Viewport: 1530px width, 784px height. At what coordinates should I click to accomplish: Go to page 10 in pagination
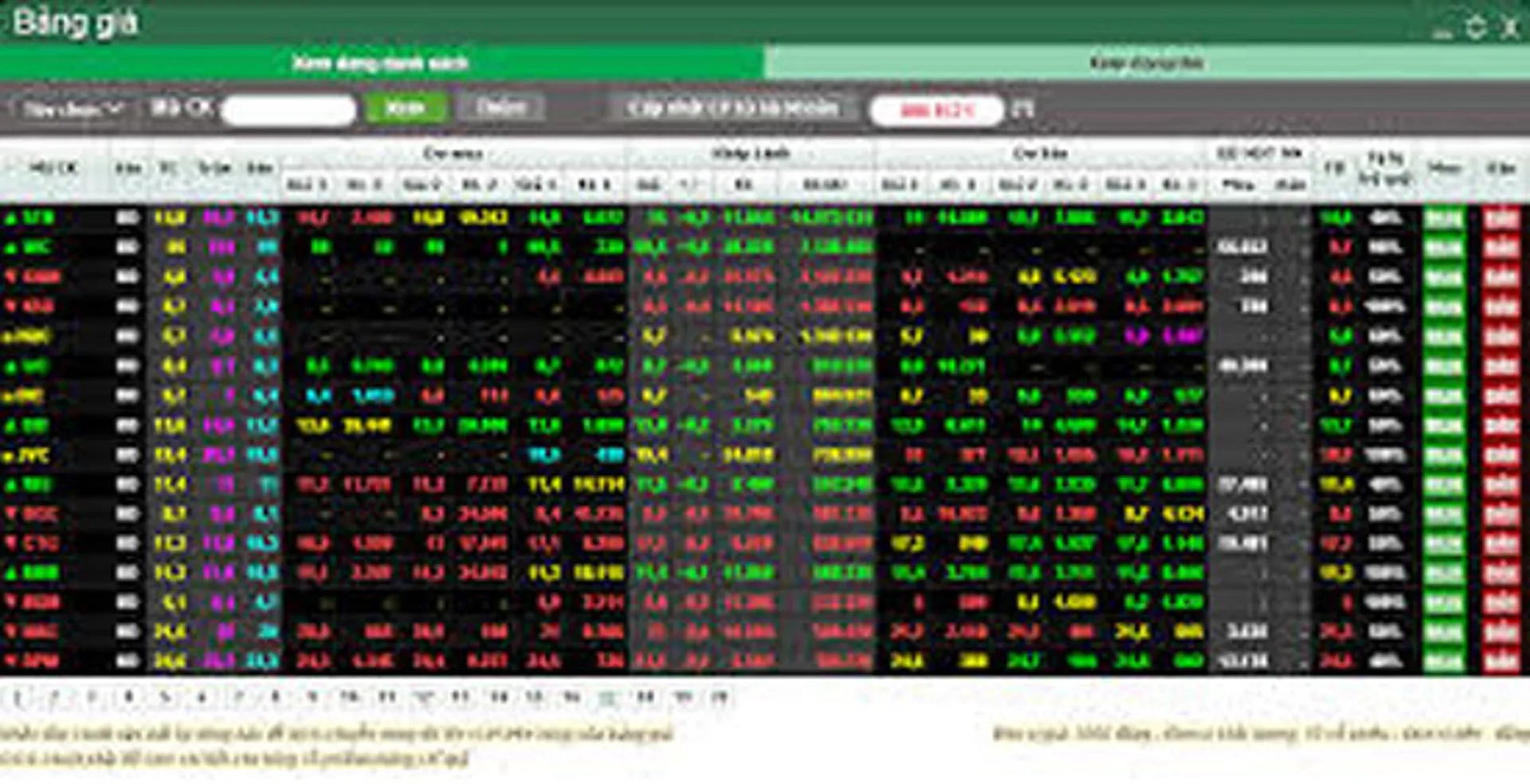tap(349, 698)
